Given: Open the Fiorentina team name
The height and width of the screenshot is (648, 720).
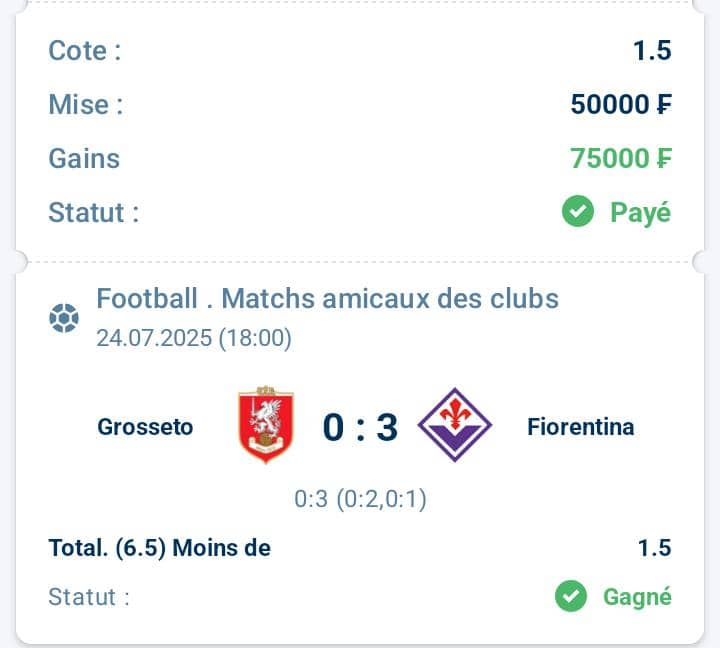Looking at the screenshot, I should [x=581, y=427].
